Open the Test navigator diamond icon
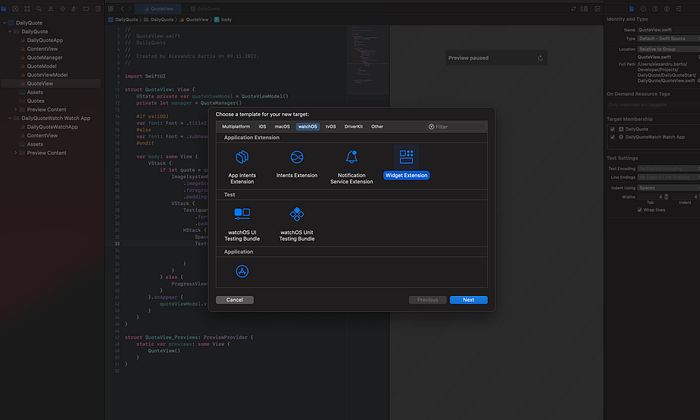Viewport: 700px width, 420px height. pyautogui.click(x=62, y=8)
